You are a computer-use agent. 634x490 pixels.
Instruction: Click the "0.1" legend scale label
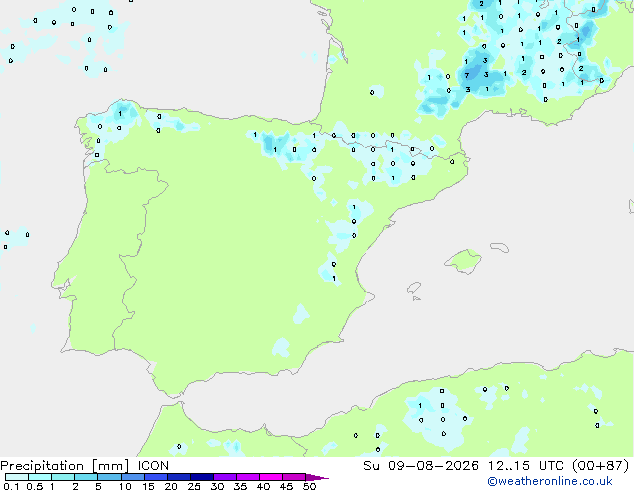point(11,486)
